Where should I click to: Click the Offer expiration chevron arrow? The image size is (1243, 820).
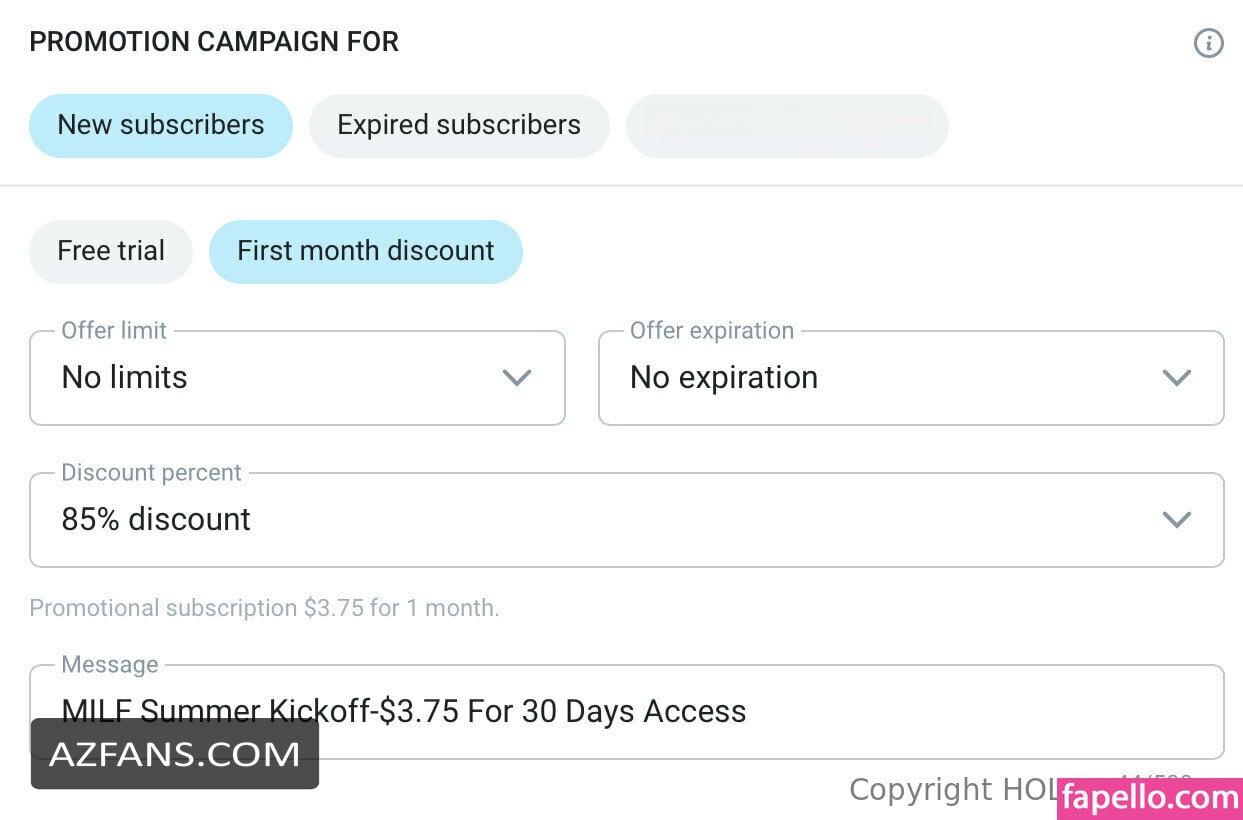[x=1176, y=378]
